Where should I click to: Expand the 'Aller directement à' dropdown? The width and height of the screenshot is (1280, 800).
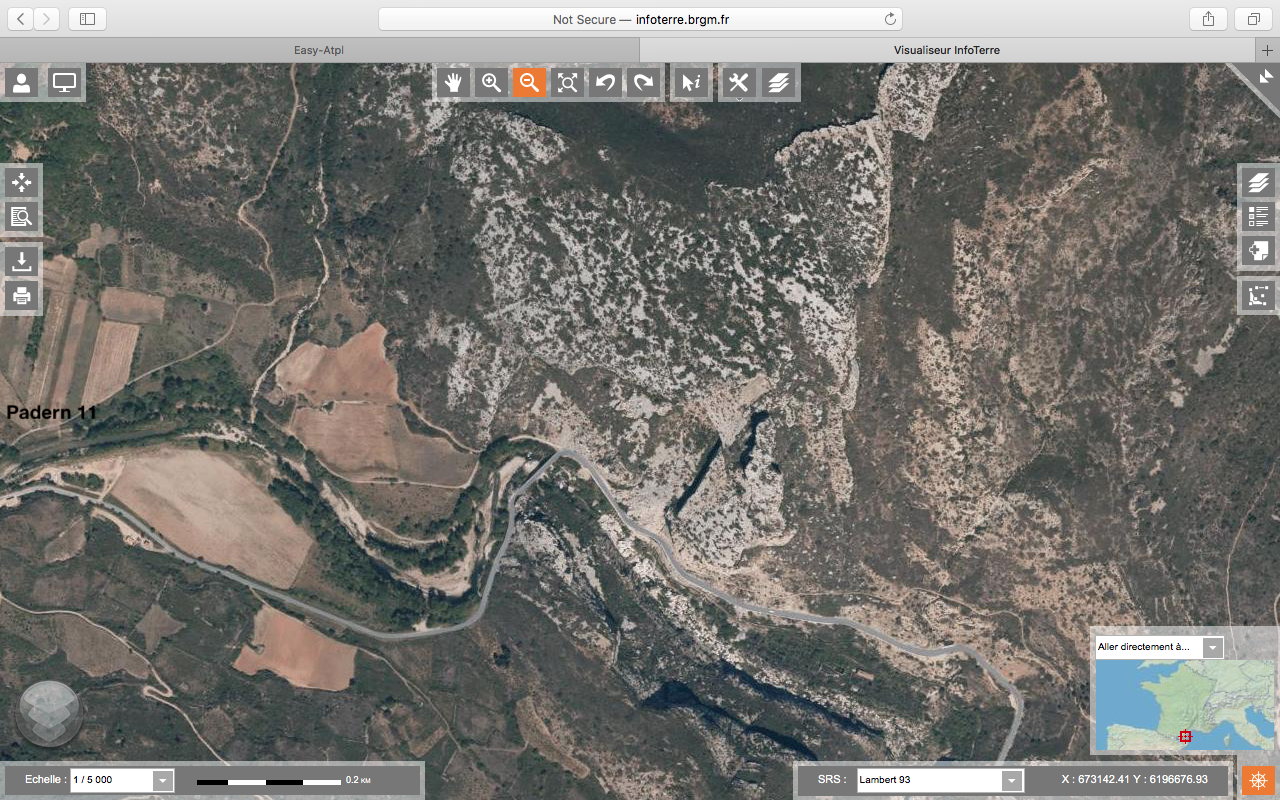point(1212,647)
